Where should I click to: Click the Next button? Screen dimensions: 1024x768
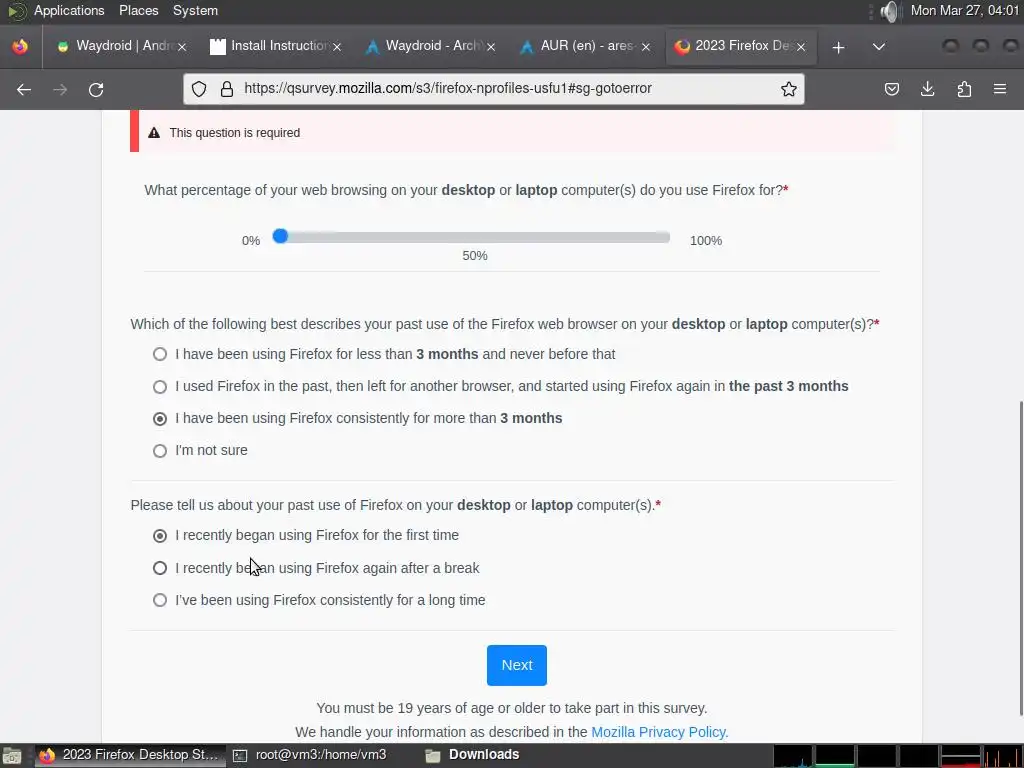coord(517,665)
